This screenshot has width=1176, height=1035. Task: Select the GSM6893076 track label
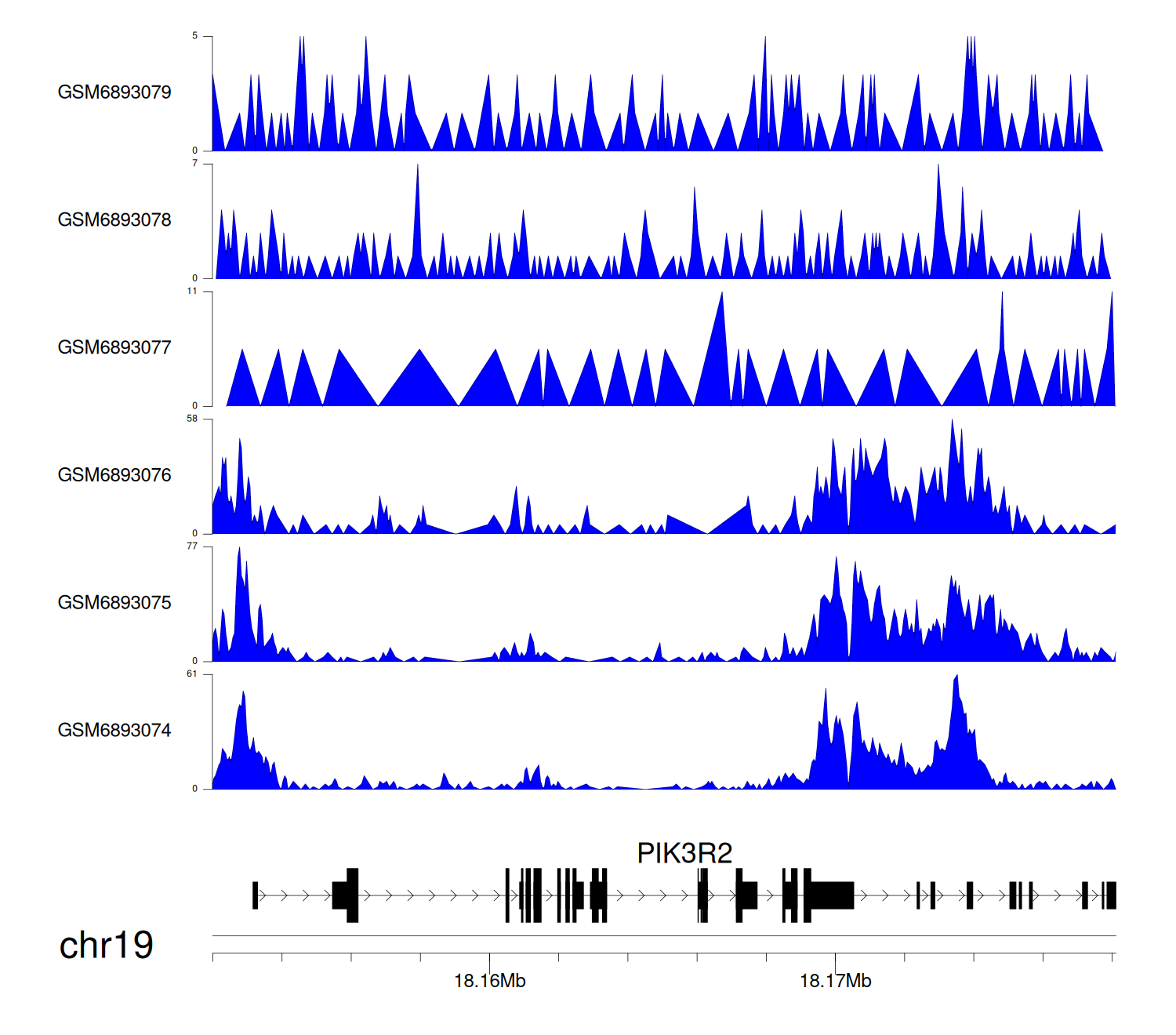click(114, 475)
